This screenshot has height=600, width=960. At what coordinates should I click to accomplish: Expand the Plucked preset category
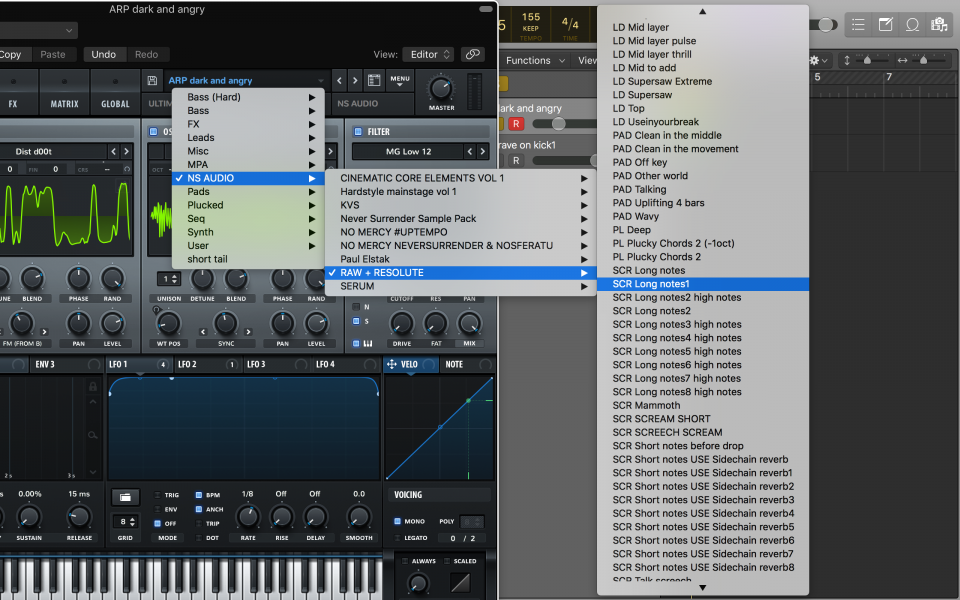tap(248, 205)
